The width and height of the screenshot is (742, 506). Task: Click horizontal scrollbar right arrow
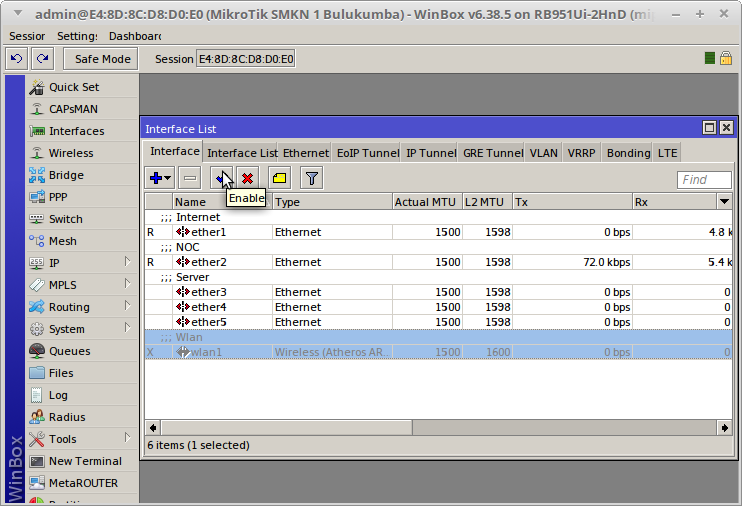point(724,428)
